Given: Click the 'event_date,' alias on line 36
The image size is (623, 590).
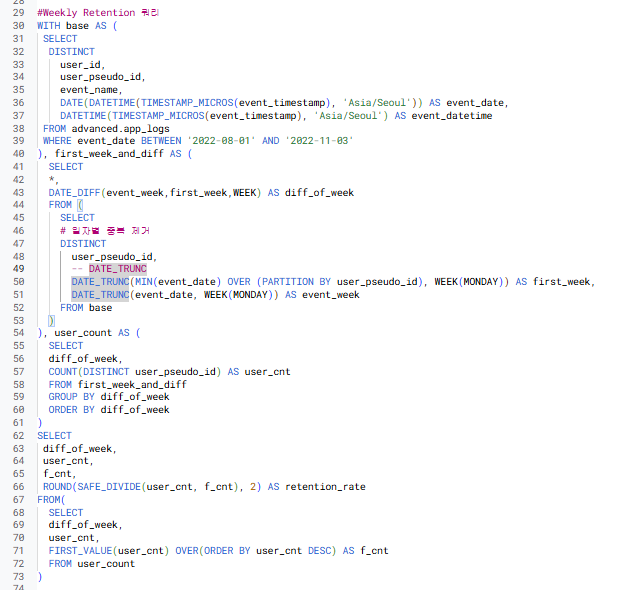Looking at the screenshot, I should click(x=477, y=103).
